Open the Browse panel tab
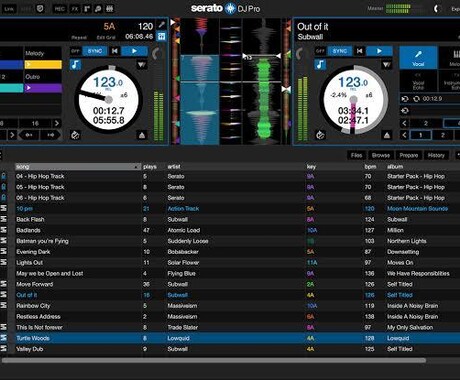This screenshot has width=460, height=380. click(x=381, y=155)
